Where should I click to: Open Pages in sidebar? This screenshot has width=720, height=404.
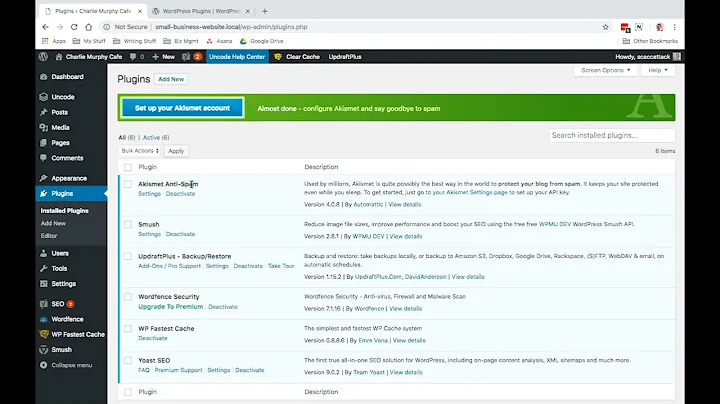pyautogui.click(x=60, y=143)
